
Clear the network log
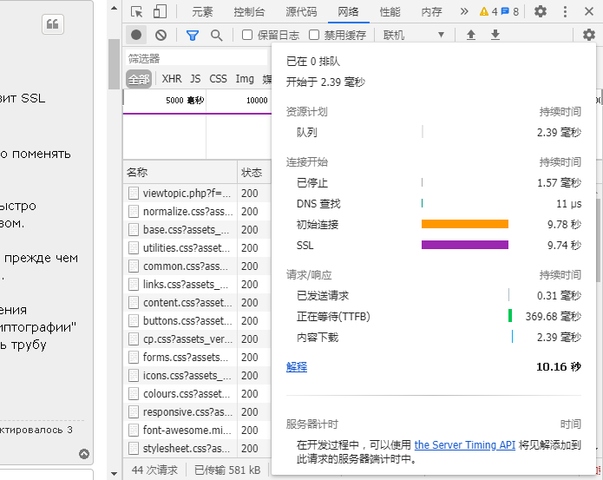tap(160, 35)
